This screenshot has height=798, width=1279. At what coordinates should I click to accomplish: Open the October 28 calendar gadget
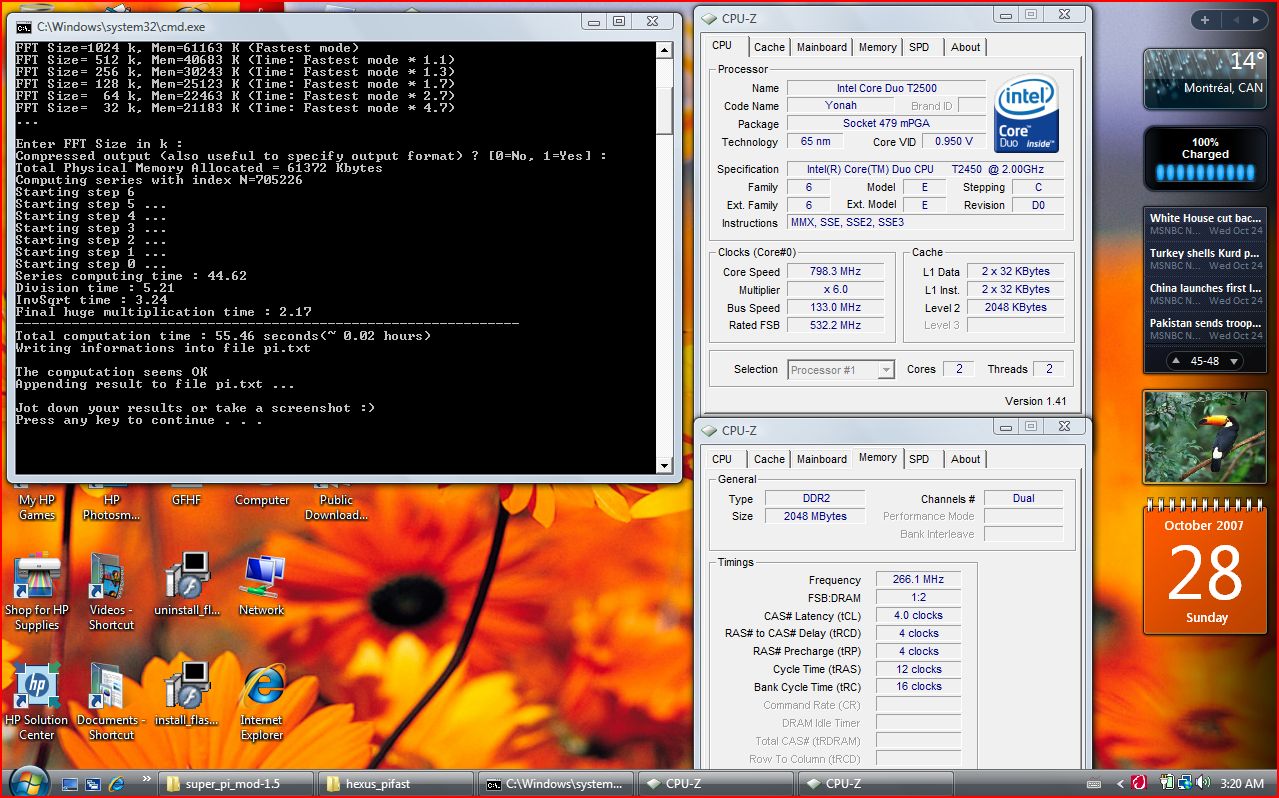click(x=1206, y=568)
